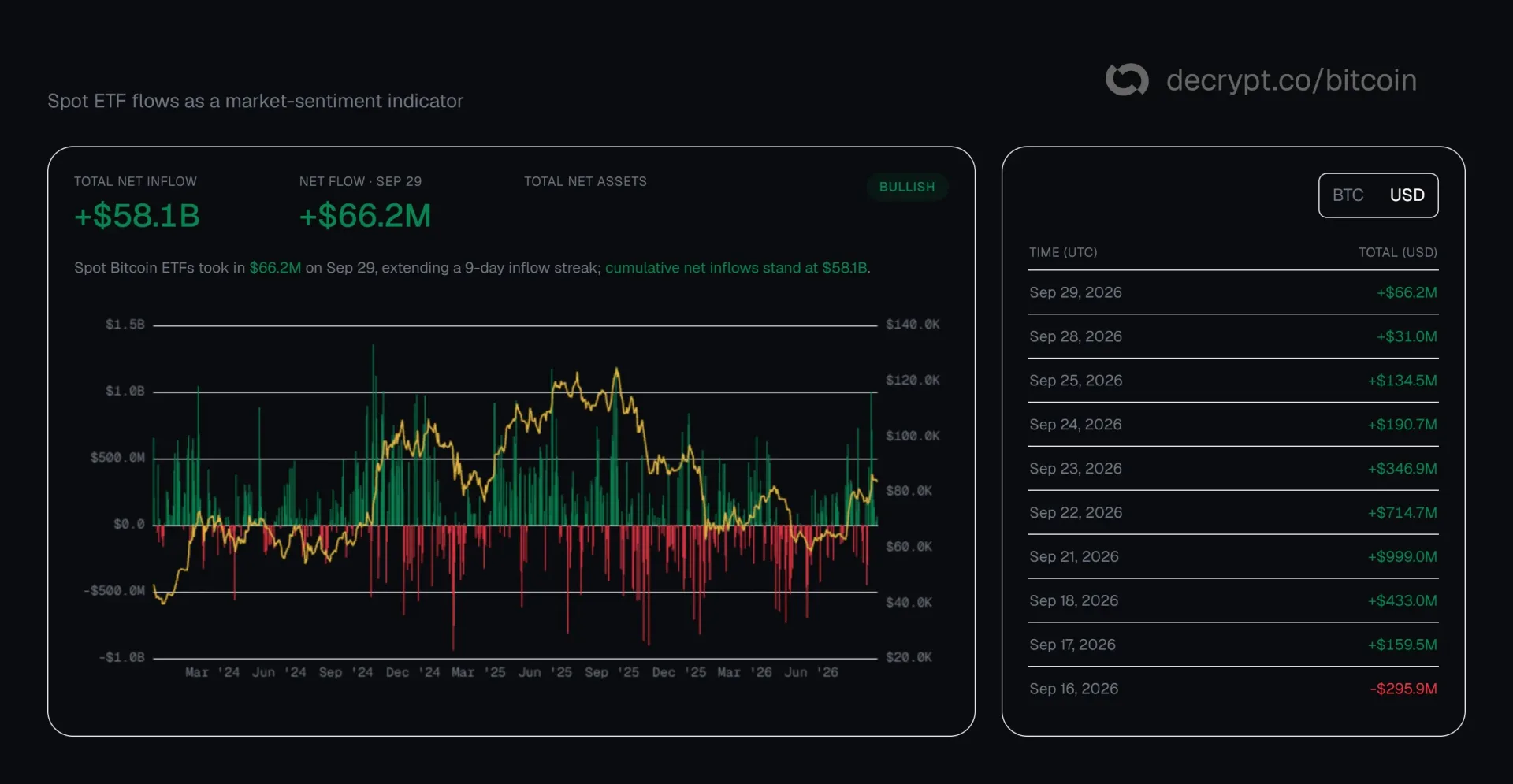
Task: Click the $0.0 baseline axis label
Action: [129, 525]
